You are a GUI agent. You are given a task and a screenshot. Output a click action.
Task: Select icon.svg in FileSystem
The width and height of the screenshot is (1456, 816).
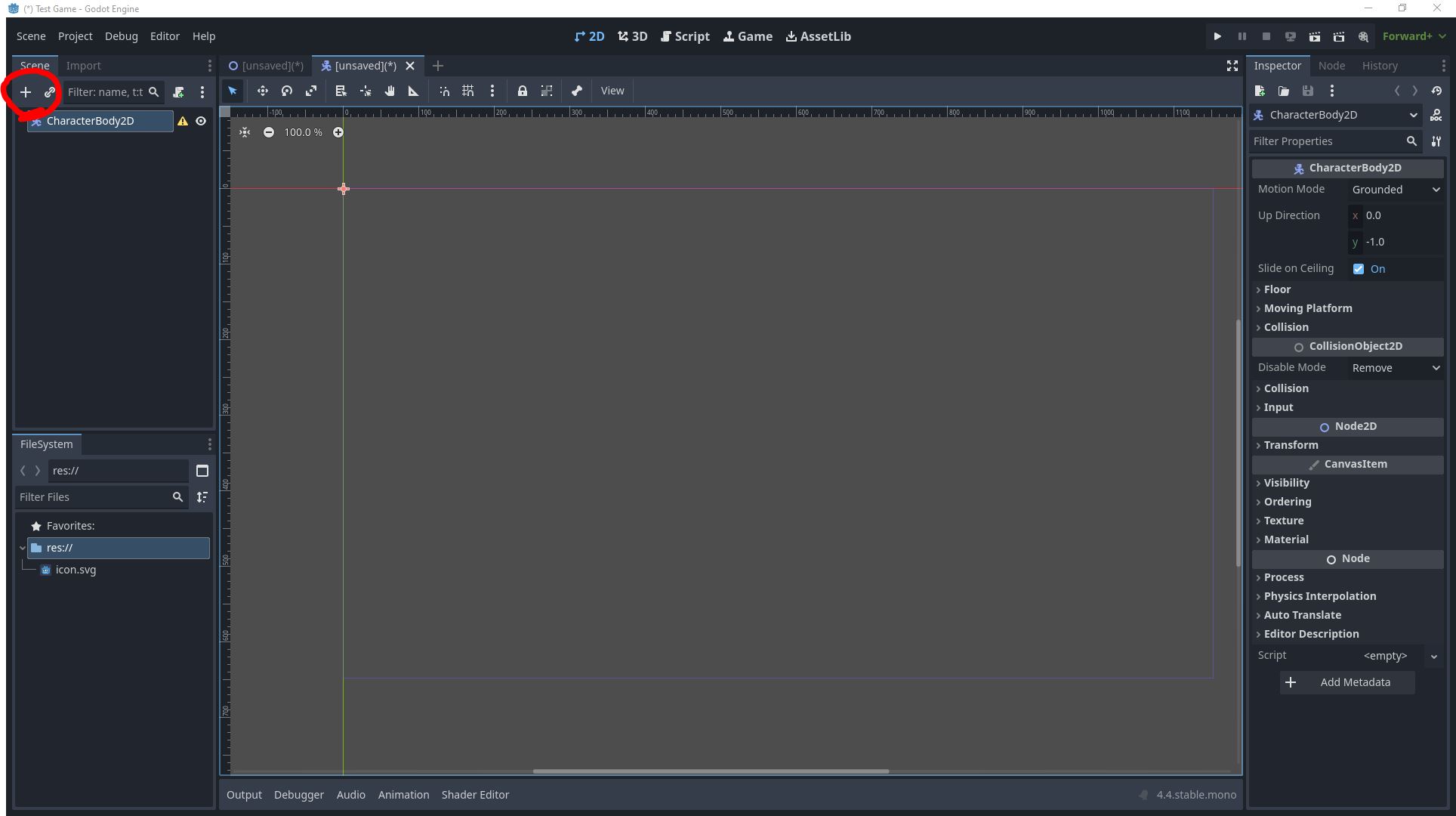tap(76, 570)
